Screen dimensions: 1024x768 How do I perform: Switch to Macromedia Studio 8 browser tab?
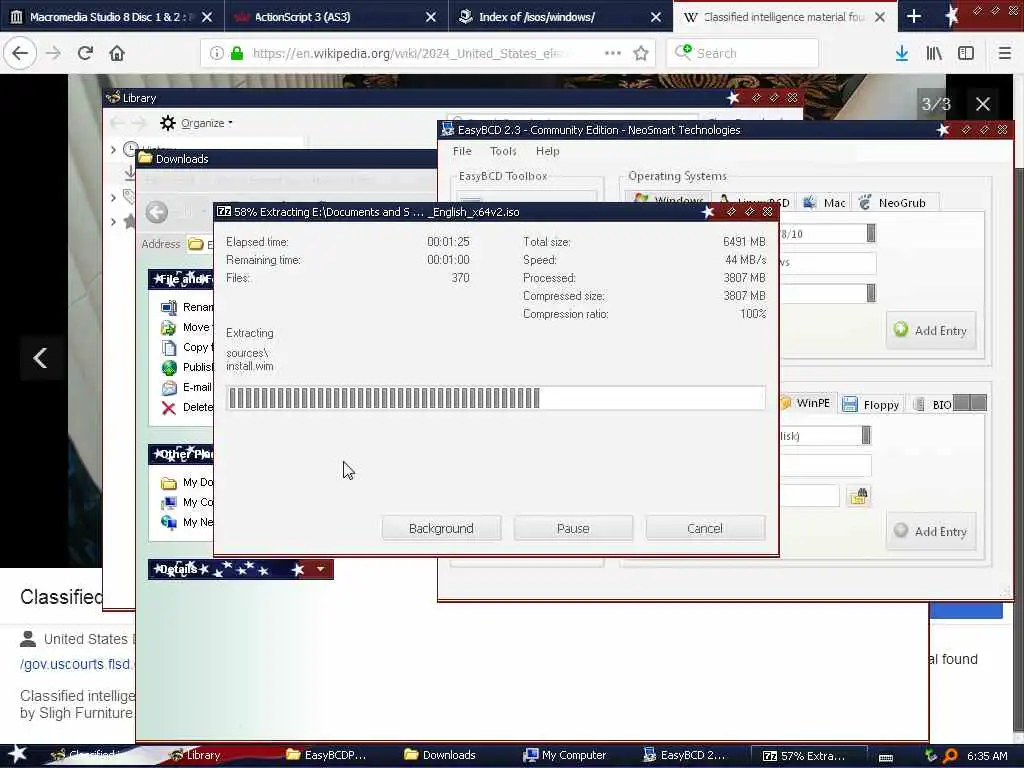coord(112,17)
